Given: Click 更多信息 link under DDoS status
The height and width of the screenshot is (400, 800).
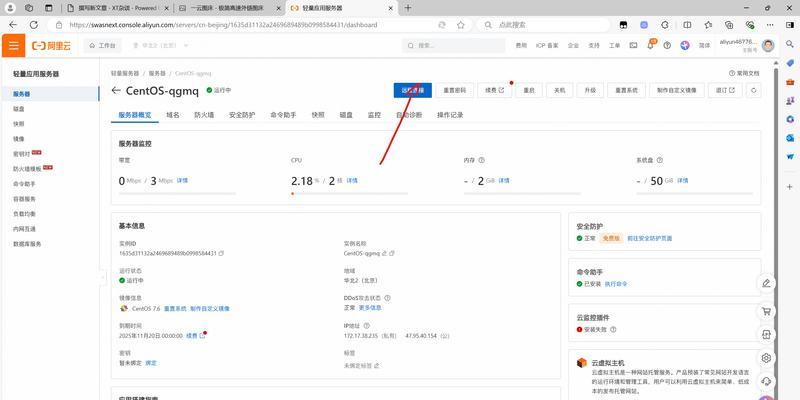Looking at the screenshot, I should click(x=370, y=308).
